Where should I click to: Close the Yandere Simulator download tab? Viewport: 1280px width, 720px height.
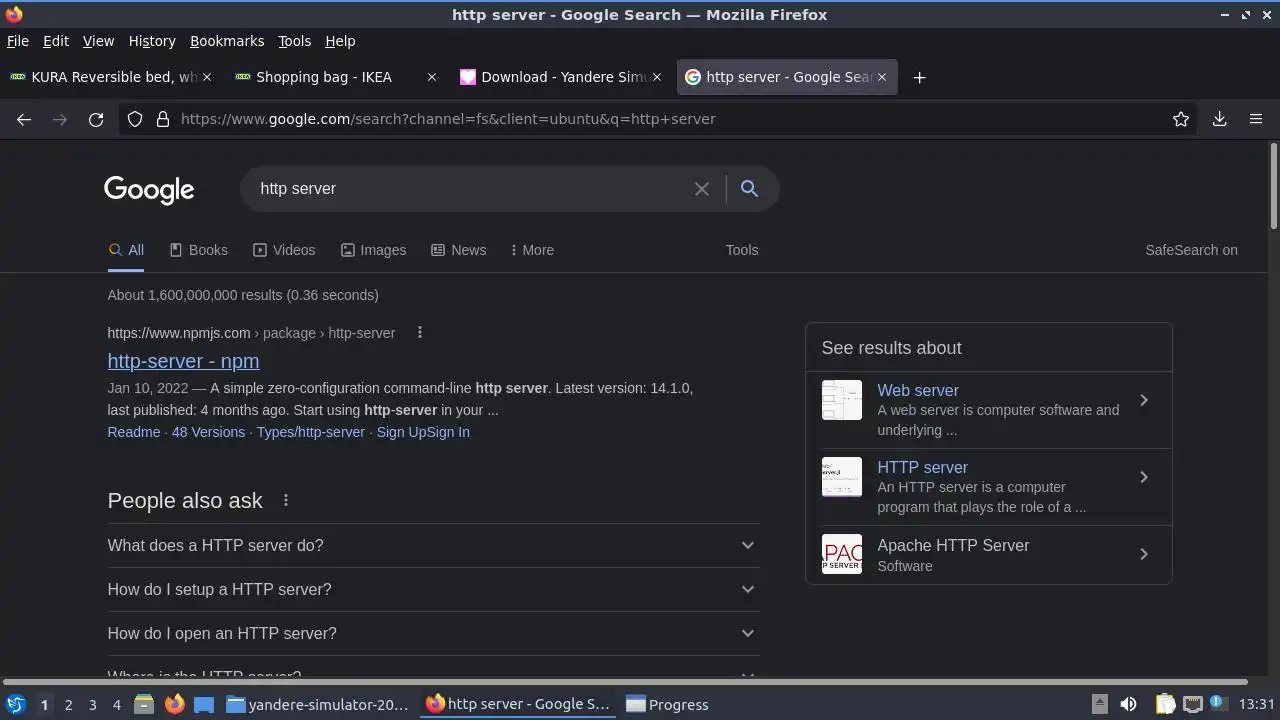point(657,77)
